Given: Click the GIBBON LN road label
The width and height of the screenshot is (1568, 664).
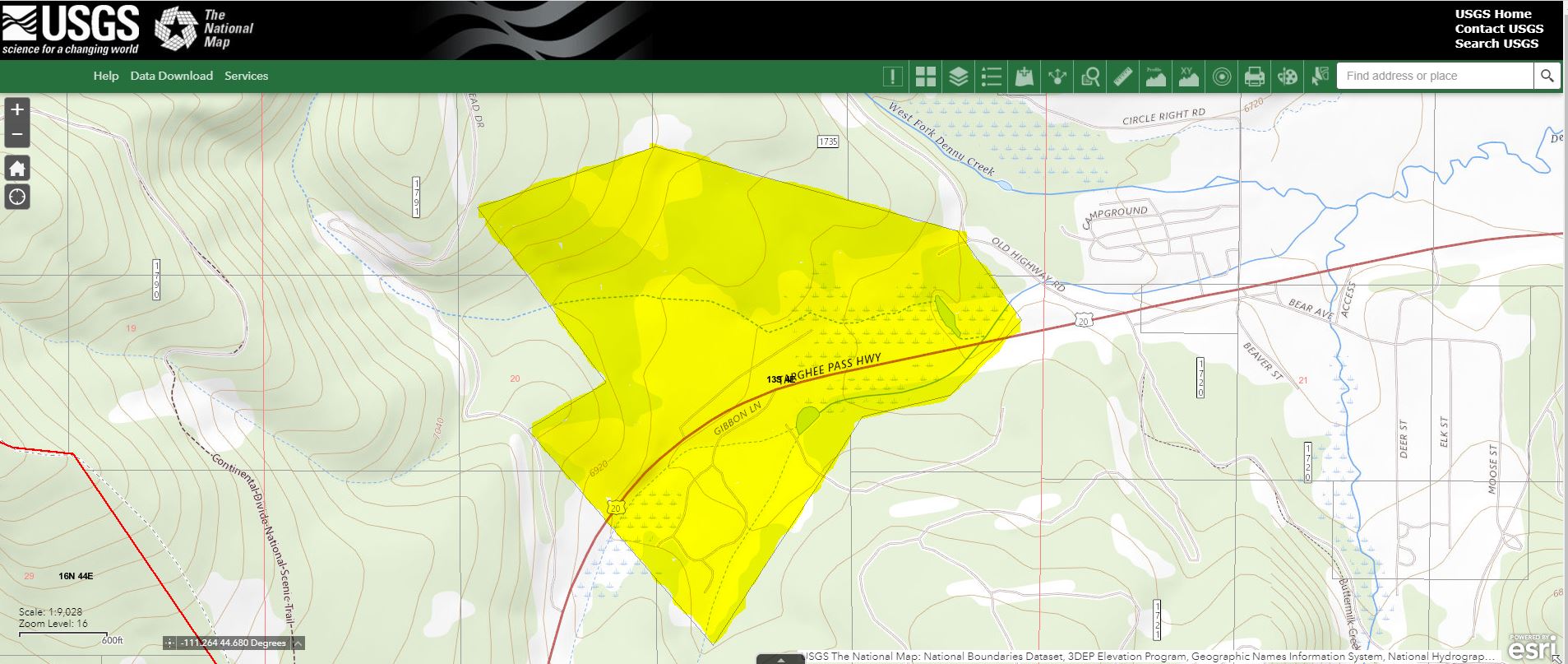Looking at the screenshot, I should point(738,419).
